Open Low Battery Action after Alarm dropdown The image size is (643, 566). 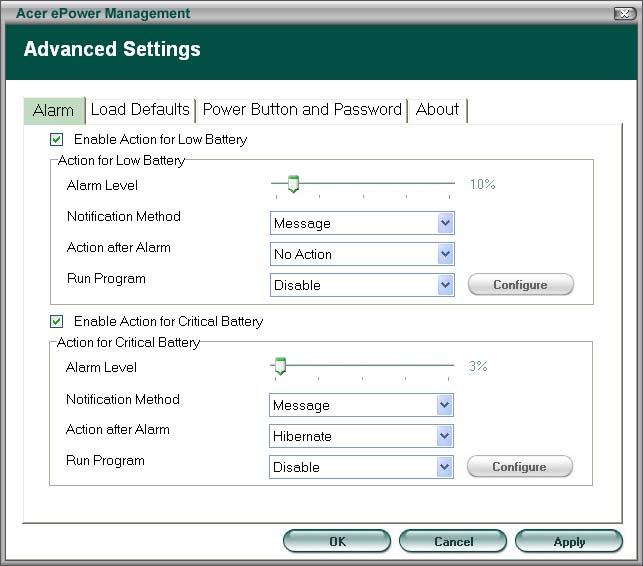[362, 254]
